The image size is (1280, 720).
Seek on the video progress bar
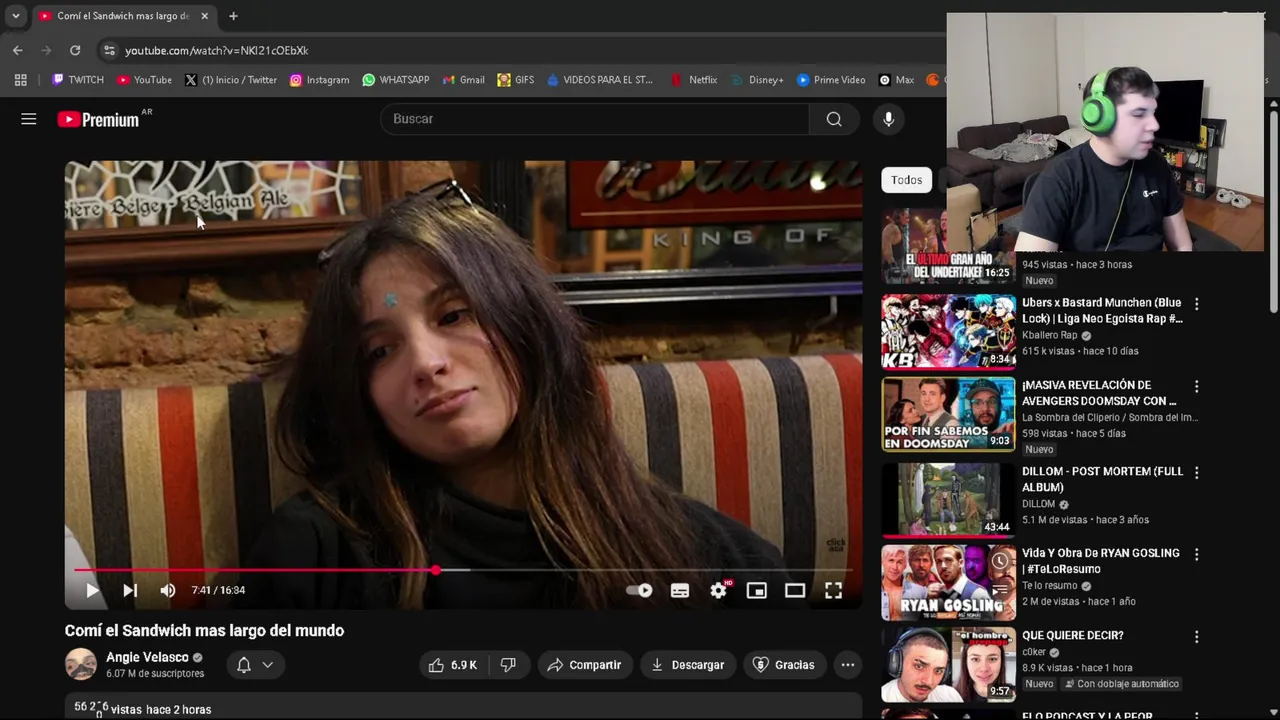(463, 570)
